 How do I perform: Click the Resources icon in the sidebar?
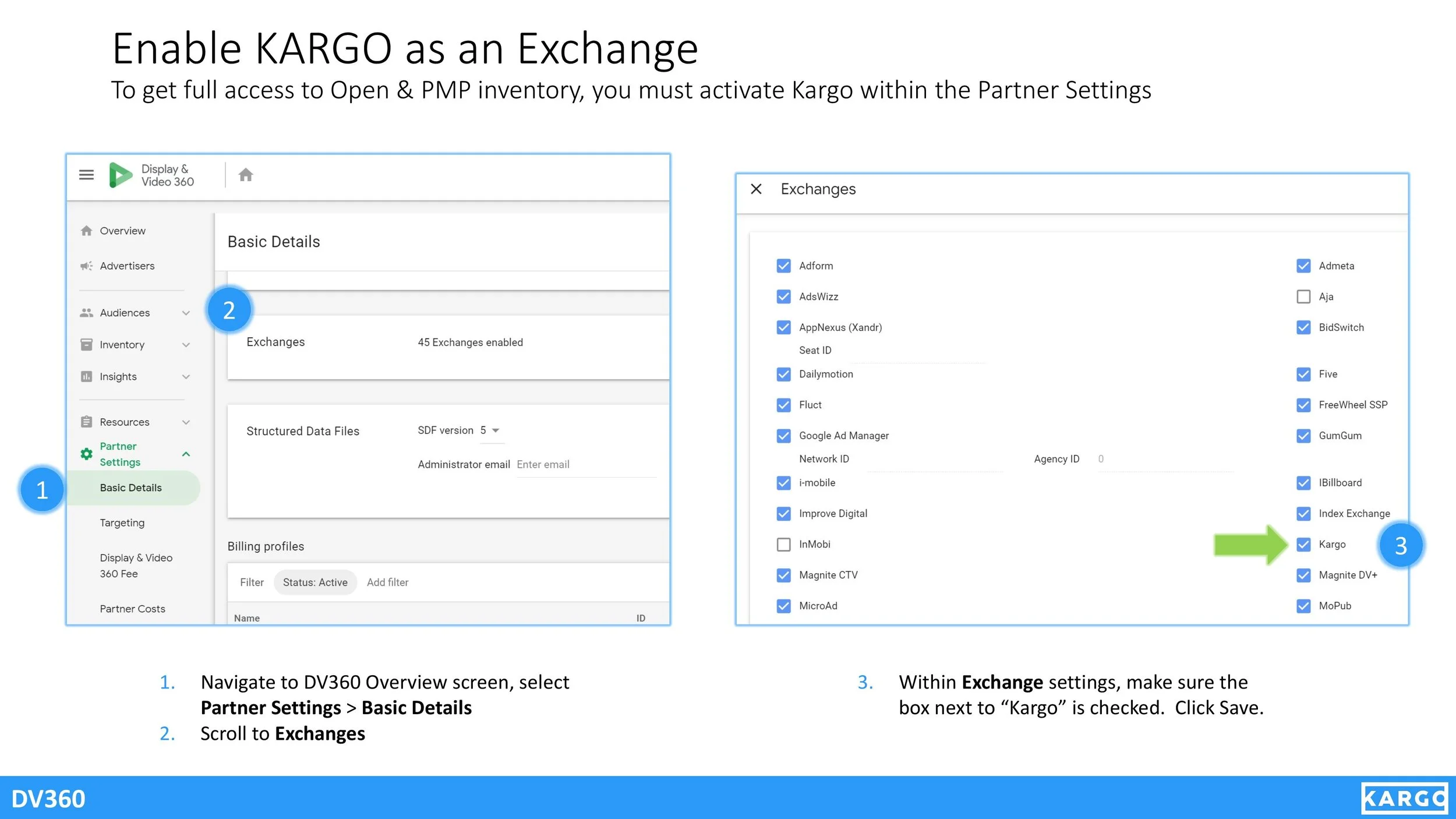click(x=86, y=421)
